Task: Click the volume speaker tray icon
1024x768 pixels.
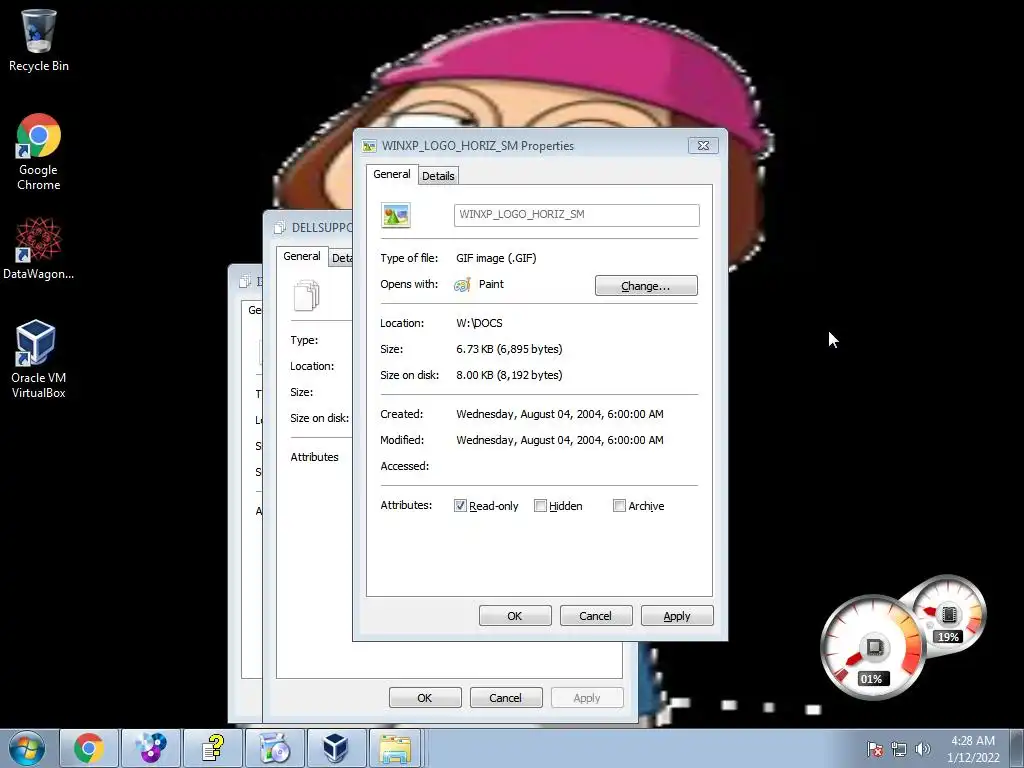Action: tap(923, 749)
